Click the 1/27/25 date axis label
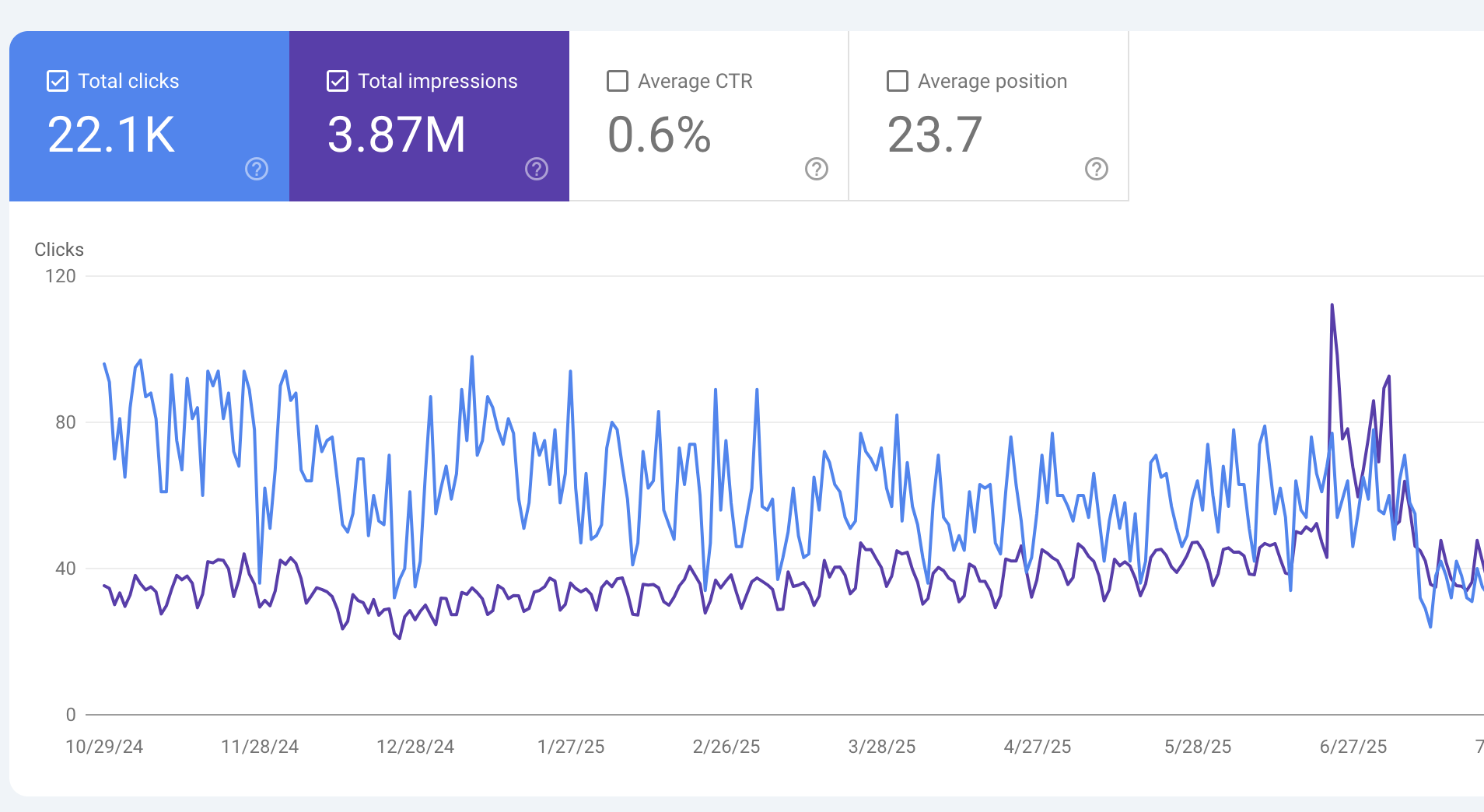This screenshot has height=812, width=1484. (x=571, y=747)
